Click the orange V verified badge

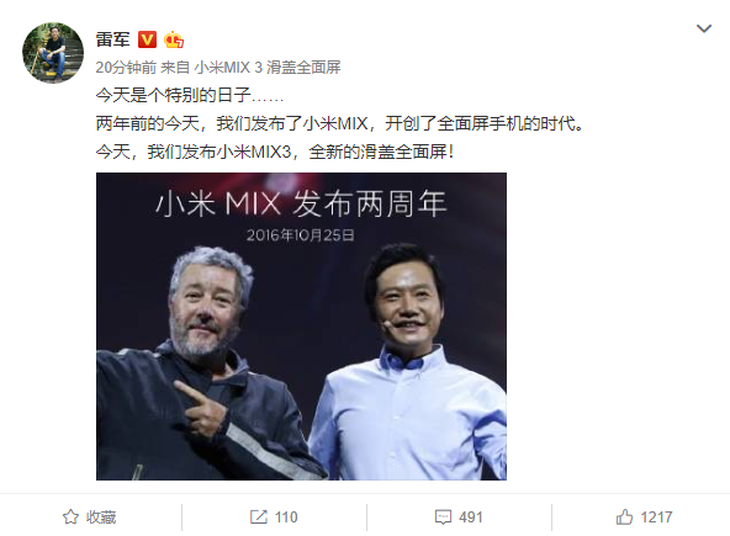point(147,40)
